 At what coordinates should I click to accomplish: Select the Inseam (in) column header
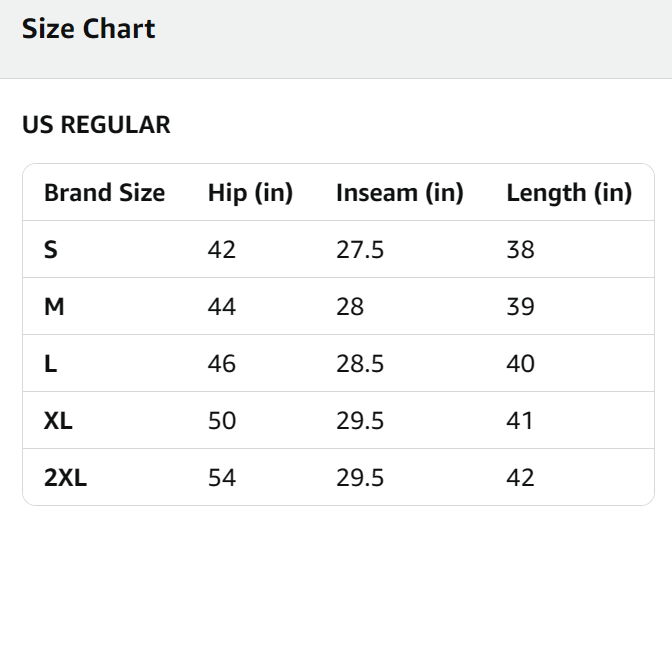pyautogui.click(x=400, y=193)
